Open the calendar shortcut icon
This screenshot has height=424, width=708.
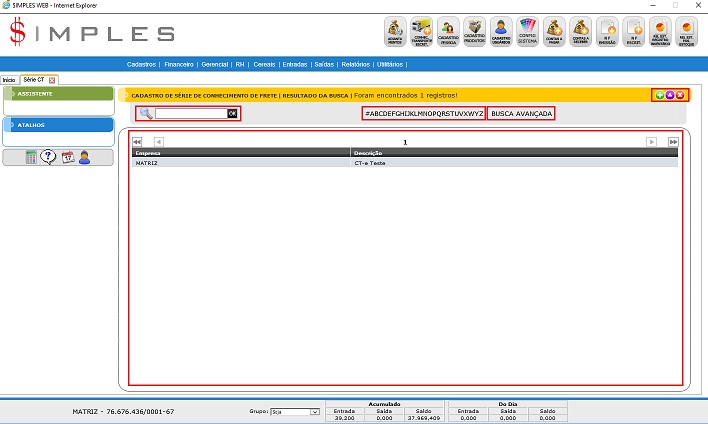click(67, 157)
